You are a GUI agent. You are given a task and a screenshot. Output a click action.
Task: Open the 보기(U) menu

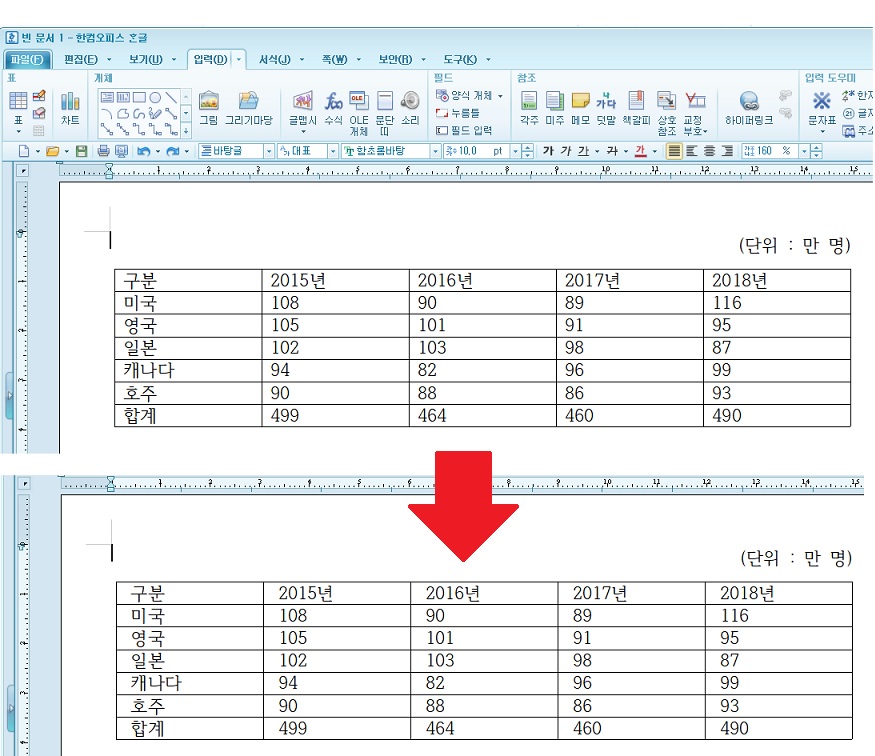tap(146, 60)
